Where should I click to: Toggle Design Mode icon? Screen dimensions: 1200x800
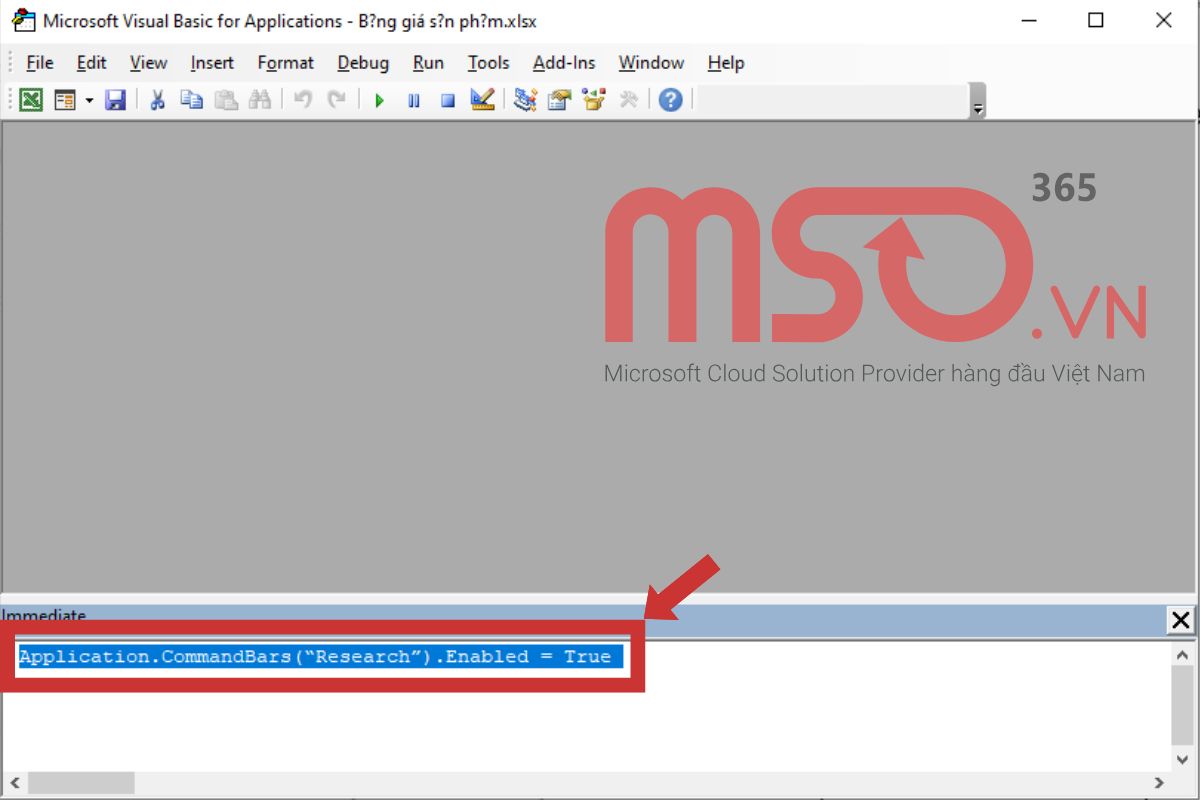(483, 100)
